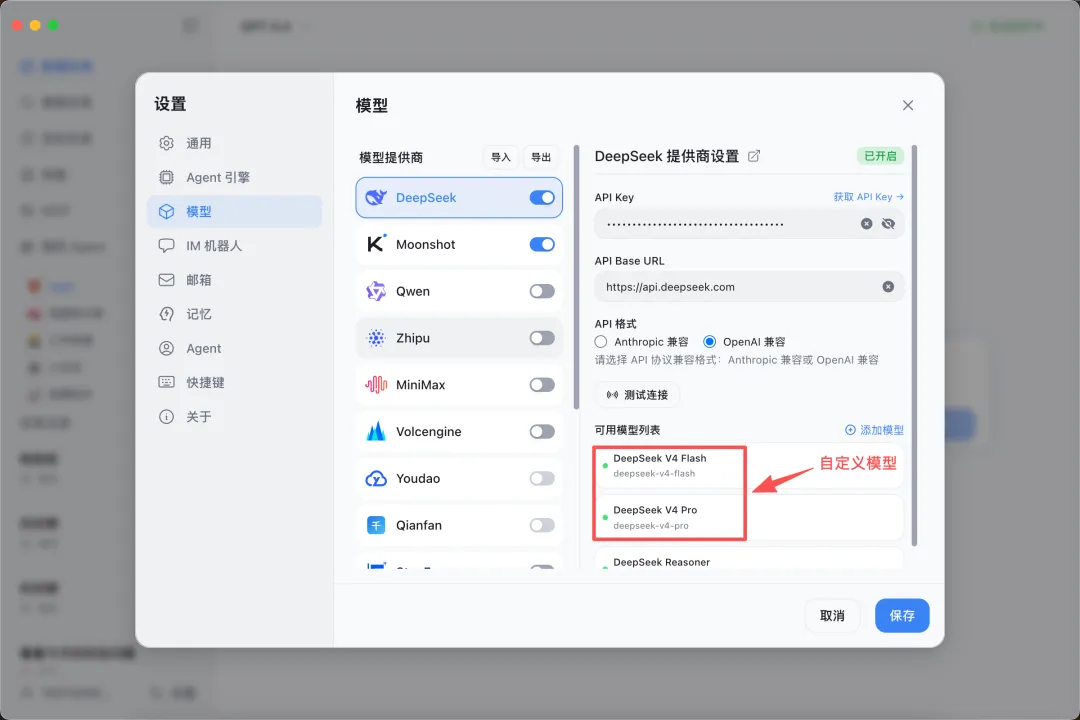The image size is (1080, 720).
Task: Turn off the Moonshot provider switch
Action: [x=542, y=244]
